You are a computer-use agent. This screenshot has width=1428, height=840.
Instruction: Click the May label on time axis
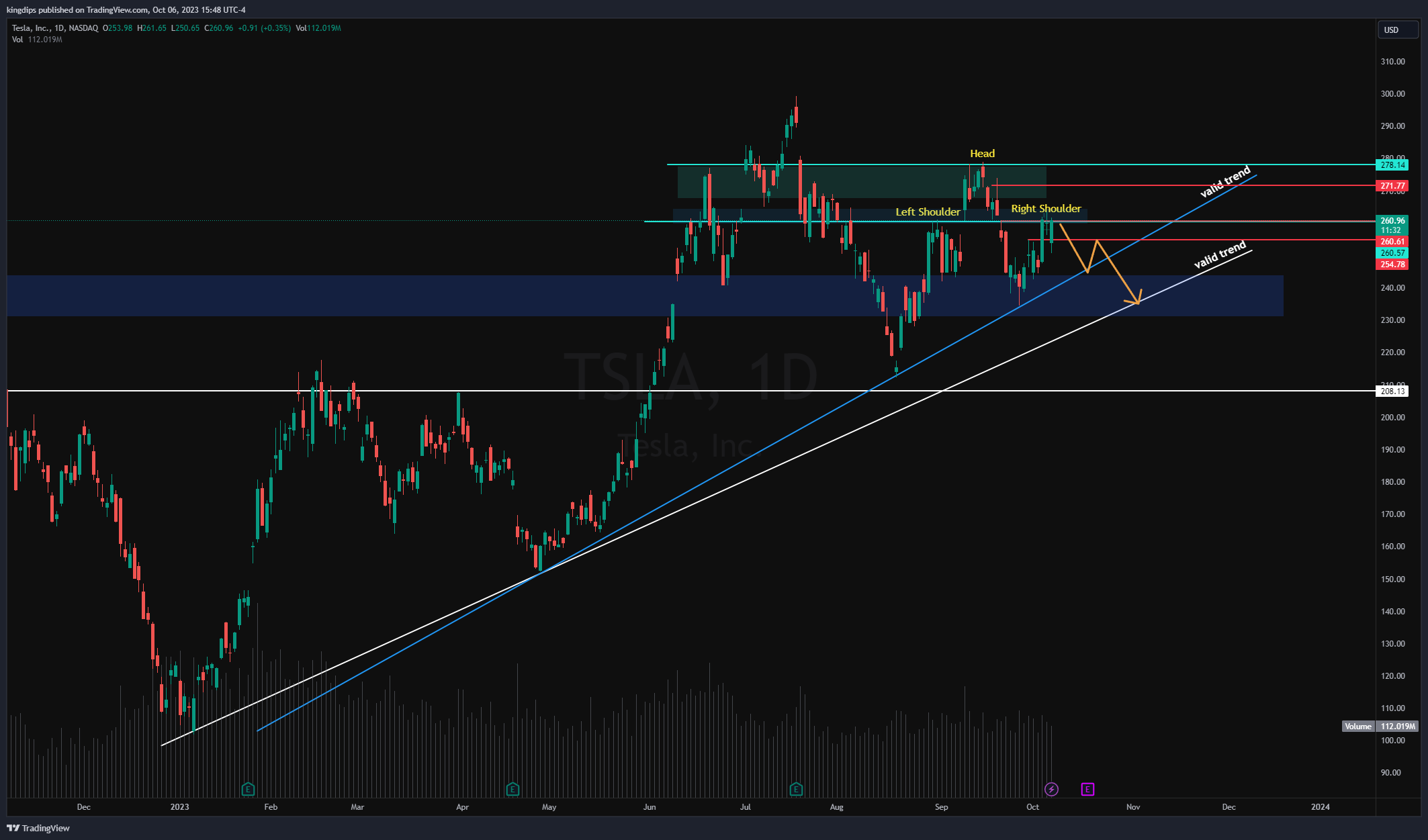[549, 807]
